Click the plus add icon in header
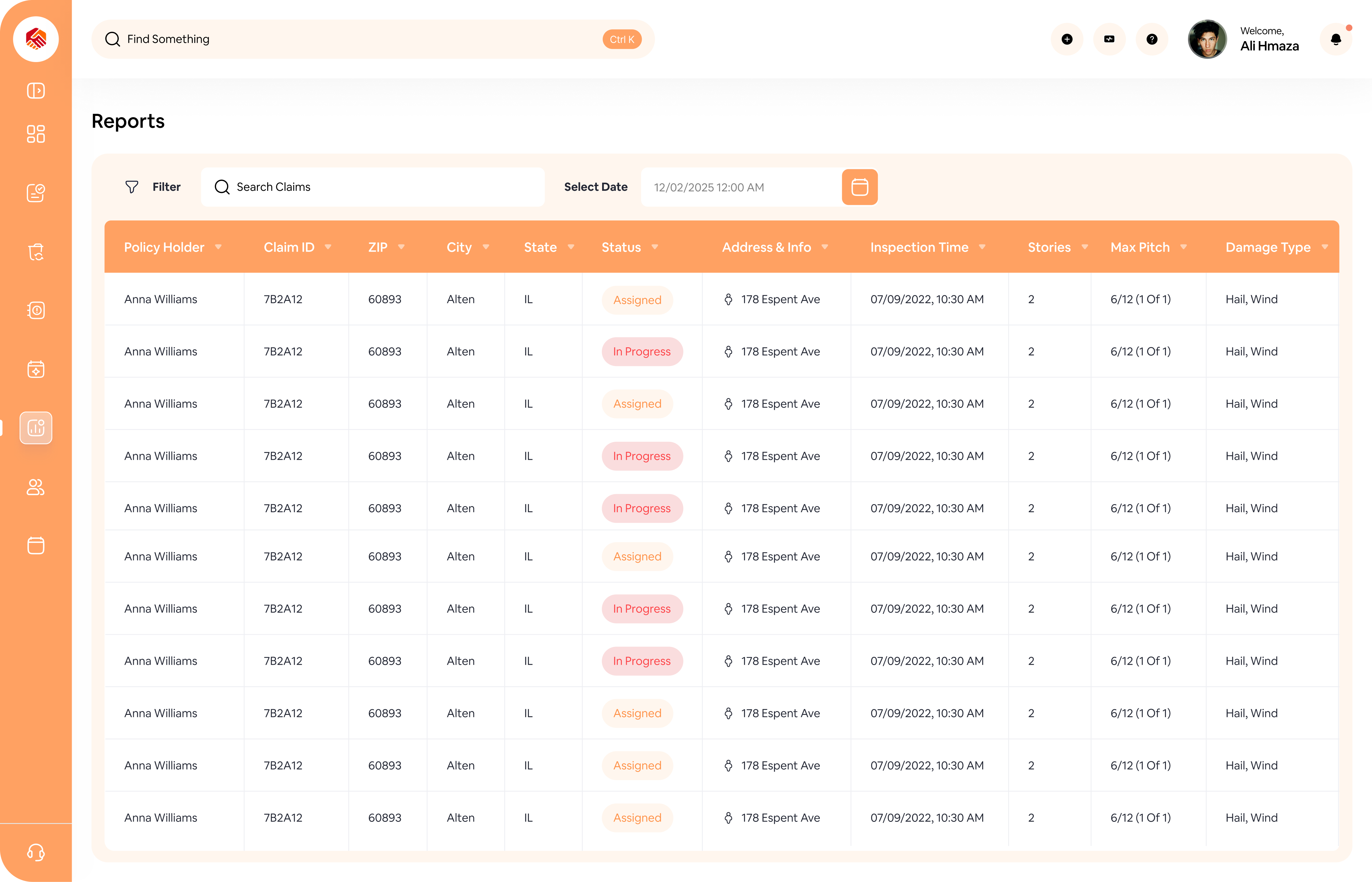Image resolution: width=1372 pixels, height=882 pixels. click(x=1067, y=40)
